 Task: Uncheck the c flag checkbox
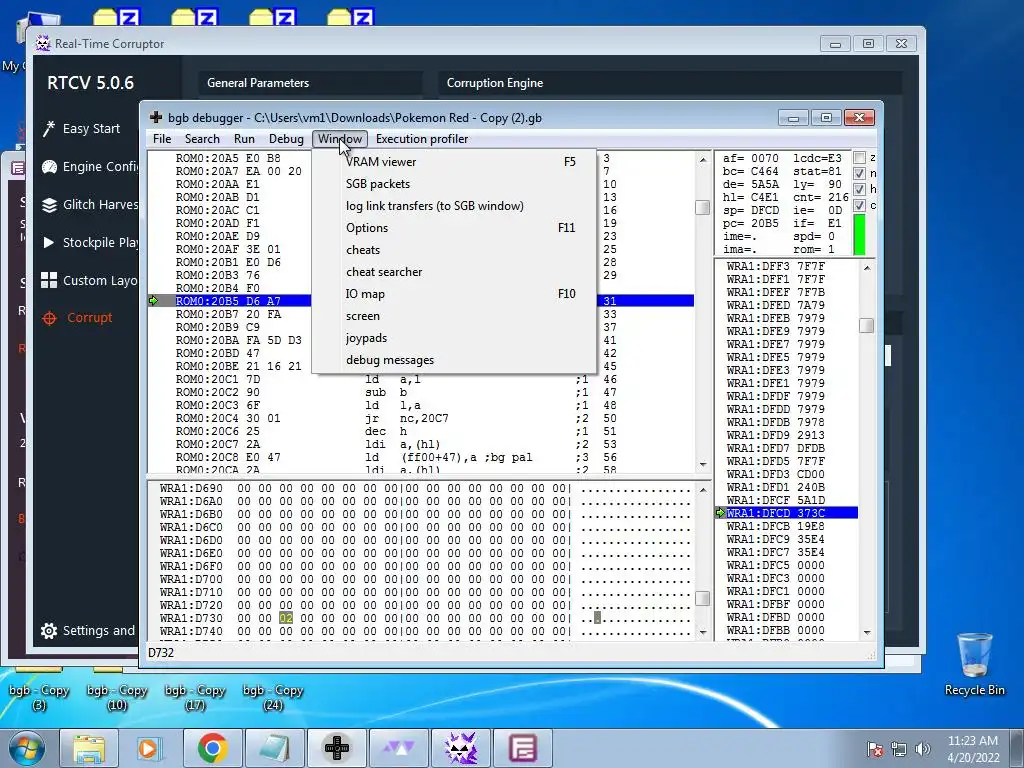(859, 205)
